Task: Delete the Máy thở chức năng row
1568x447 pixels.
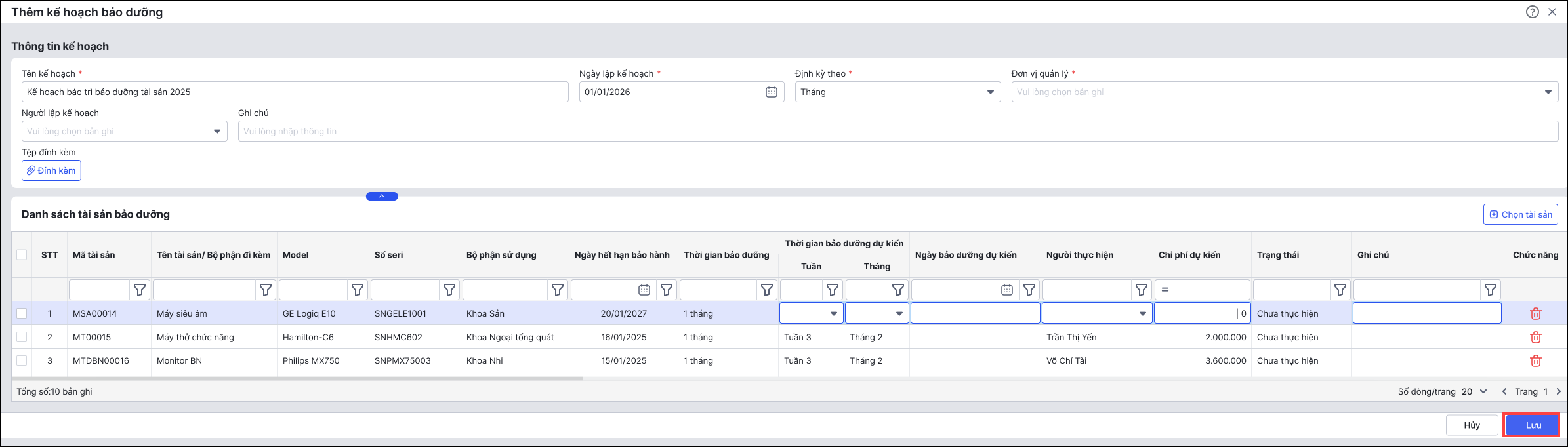Action: pos(1535,338)
